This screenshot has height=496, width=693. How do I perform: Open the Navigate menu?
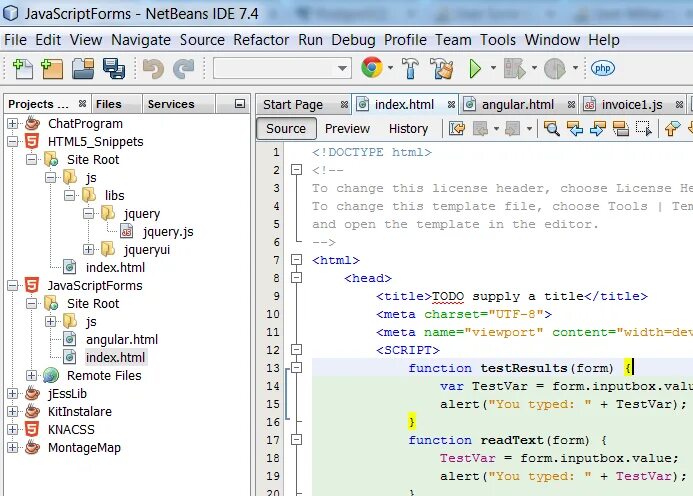[x=141, y=40]
